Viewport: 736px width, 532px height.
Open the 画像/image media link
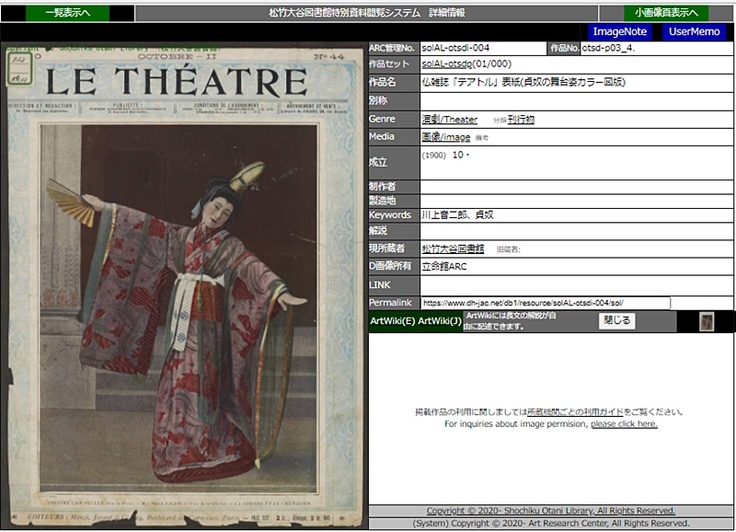tap(446, 137)
